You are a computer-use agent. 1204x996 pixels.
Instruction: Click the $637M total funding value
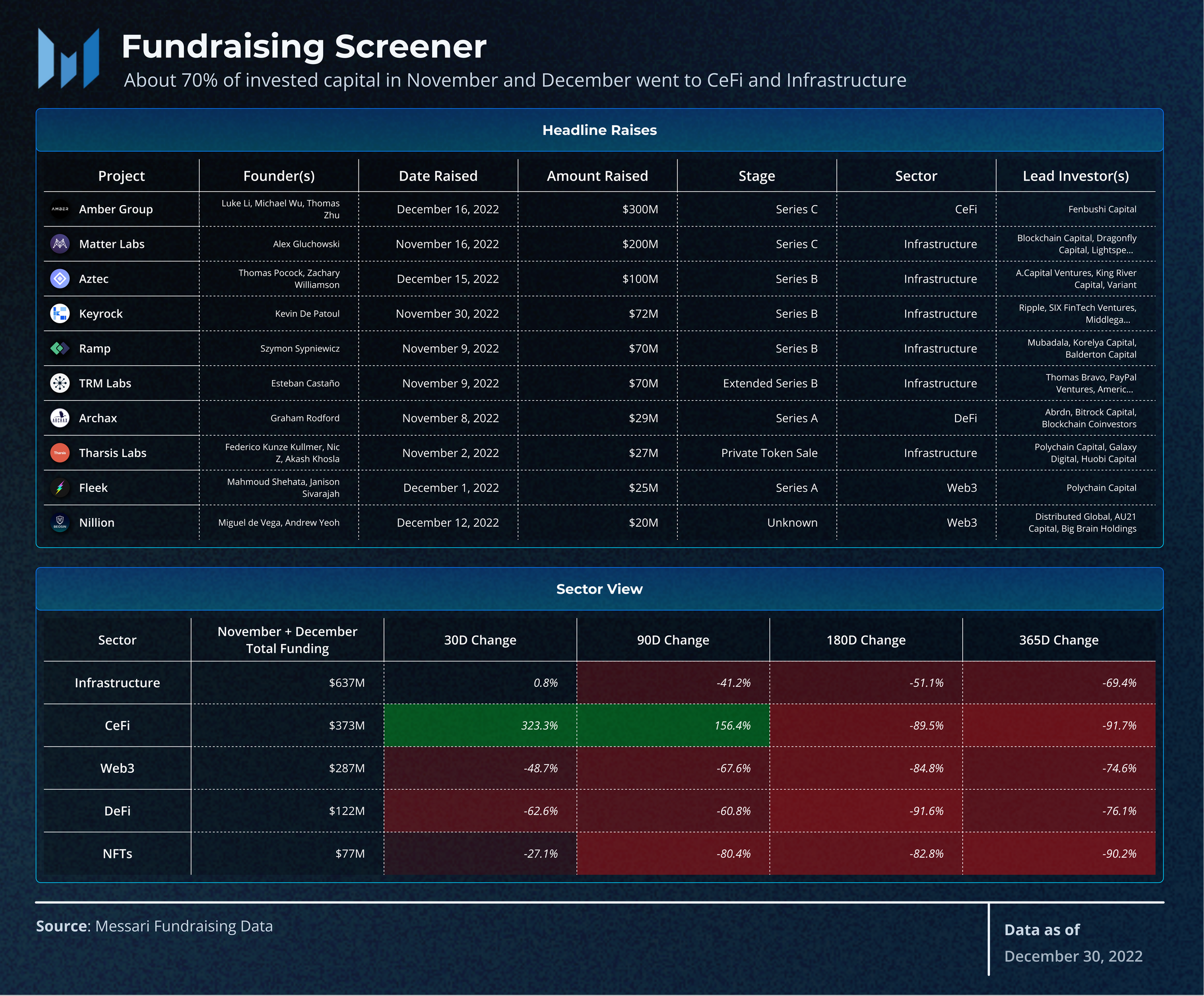347,683
